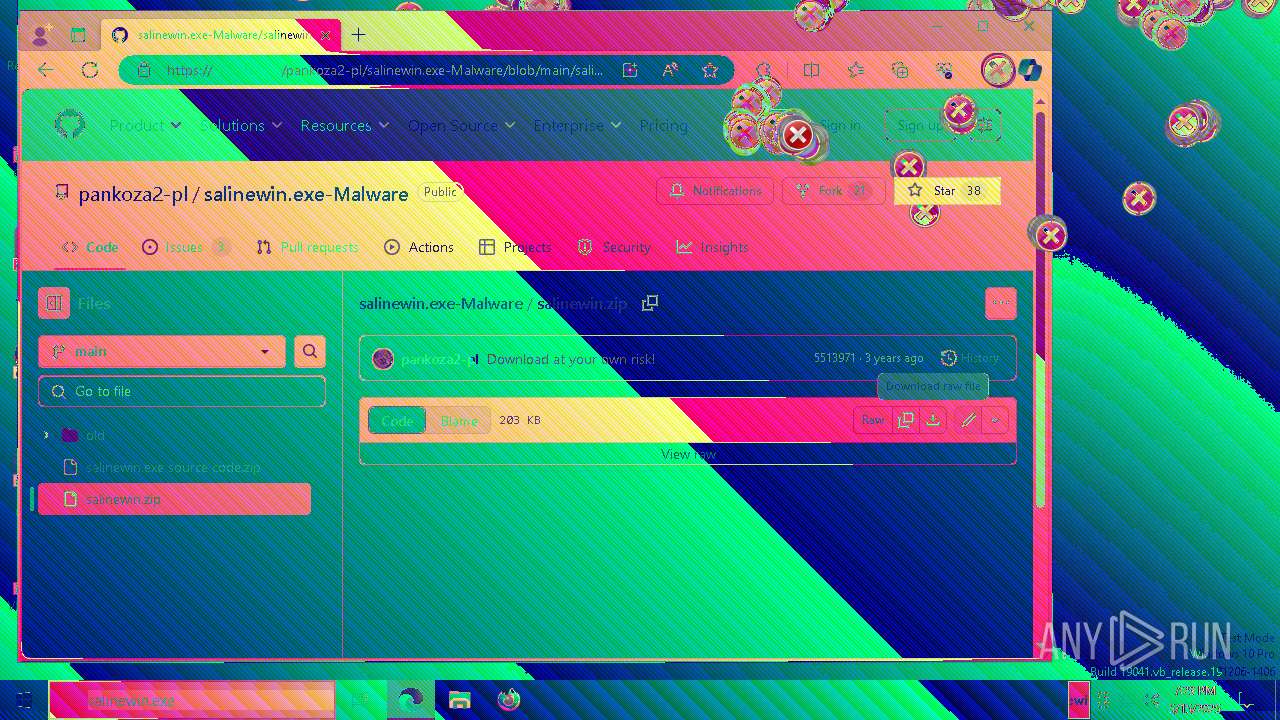Switch to the Actions tab
This screenshot has height=720, width=1280.
tap(419, 247)
